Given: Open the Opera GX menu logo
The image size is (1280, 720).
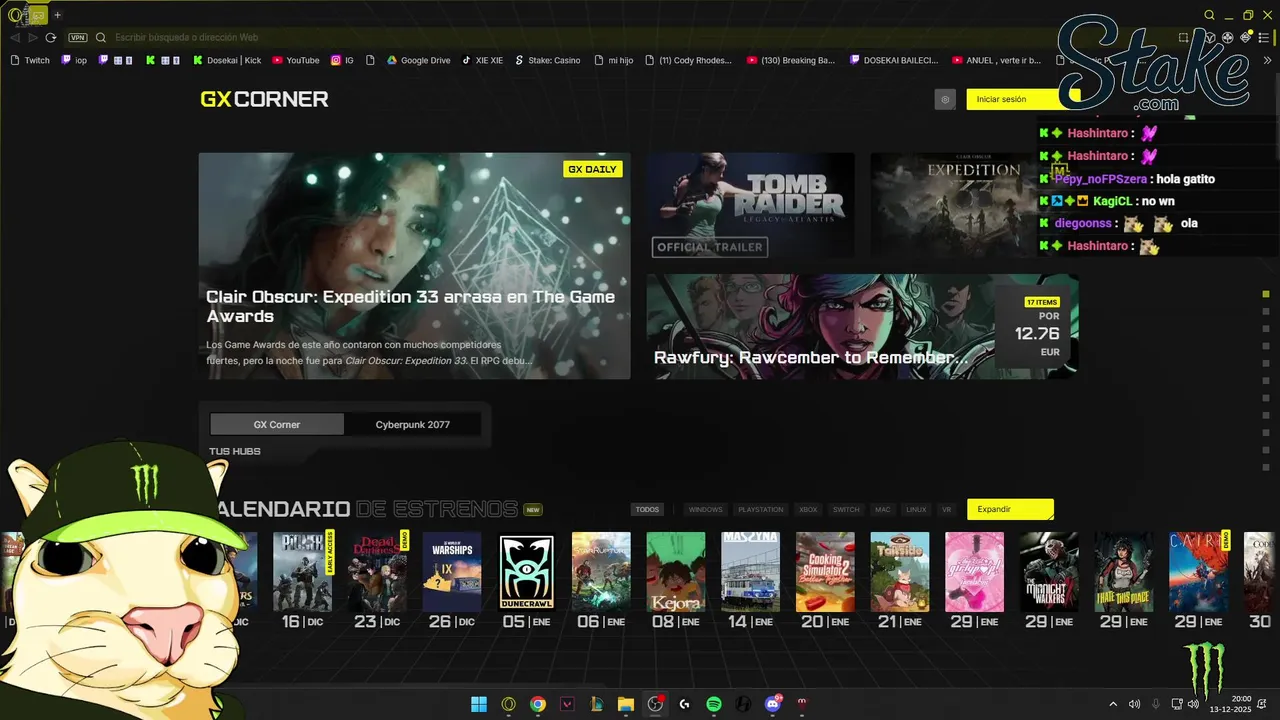Looking at the screenshot, I should [16, 15].
